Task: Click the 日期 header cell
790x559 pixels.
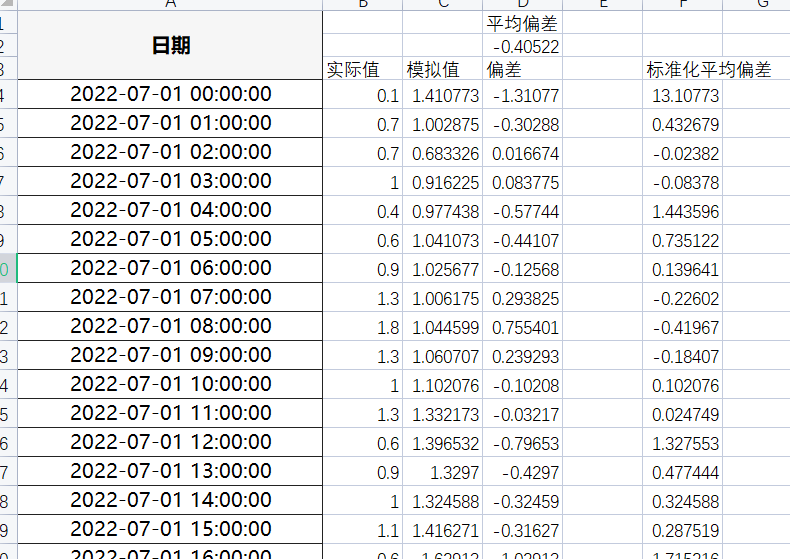Action: pyautogui.click(x=170, y=46)
